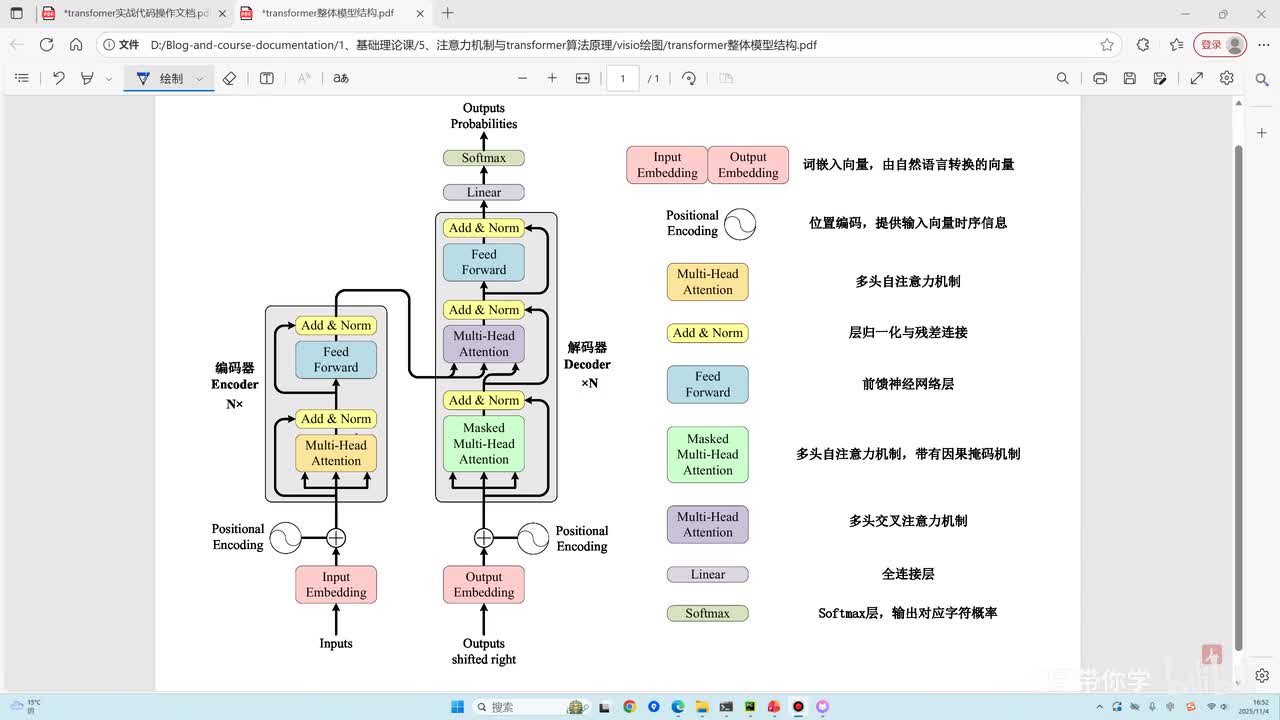Open PyCharm from the taskbar
Screen dimensions: 1280x720
(750, 706)
